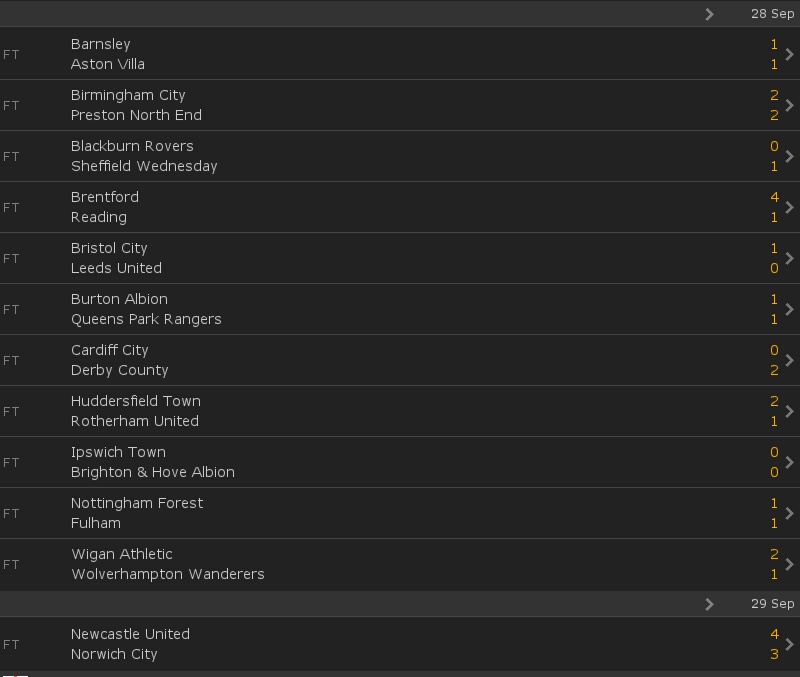Click FT status of Brentford match

click(11, 208)
